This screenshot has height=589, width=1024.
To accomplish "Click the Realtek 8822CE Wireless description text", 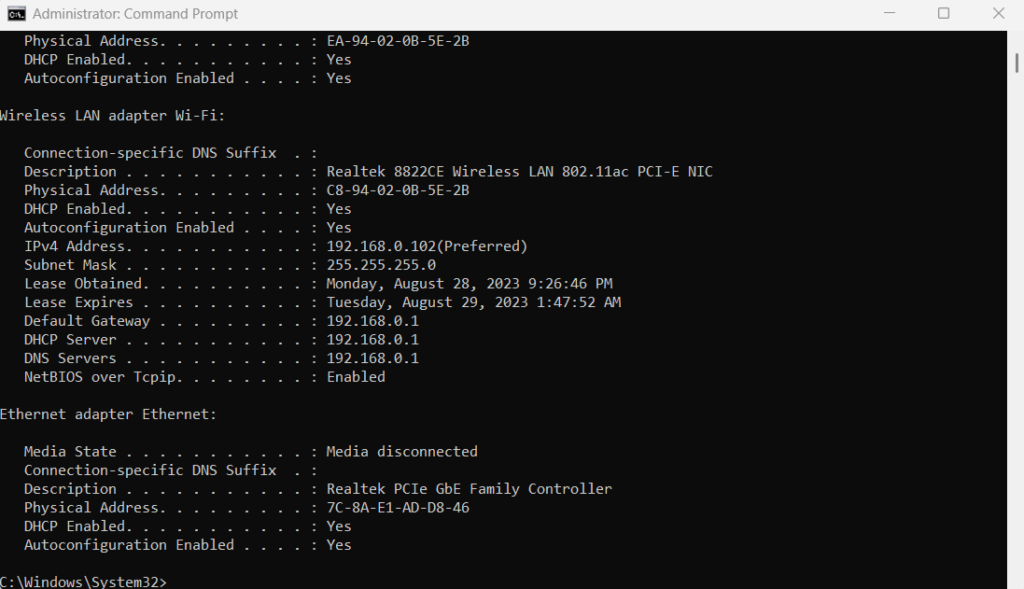I will (x=519, y=172).
